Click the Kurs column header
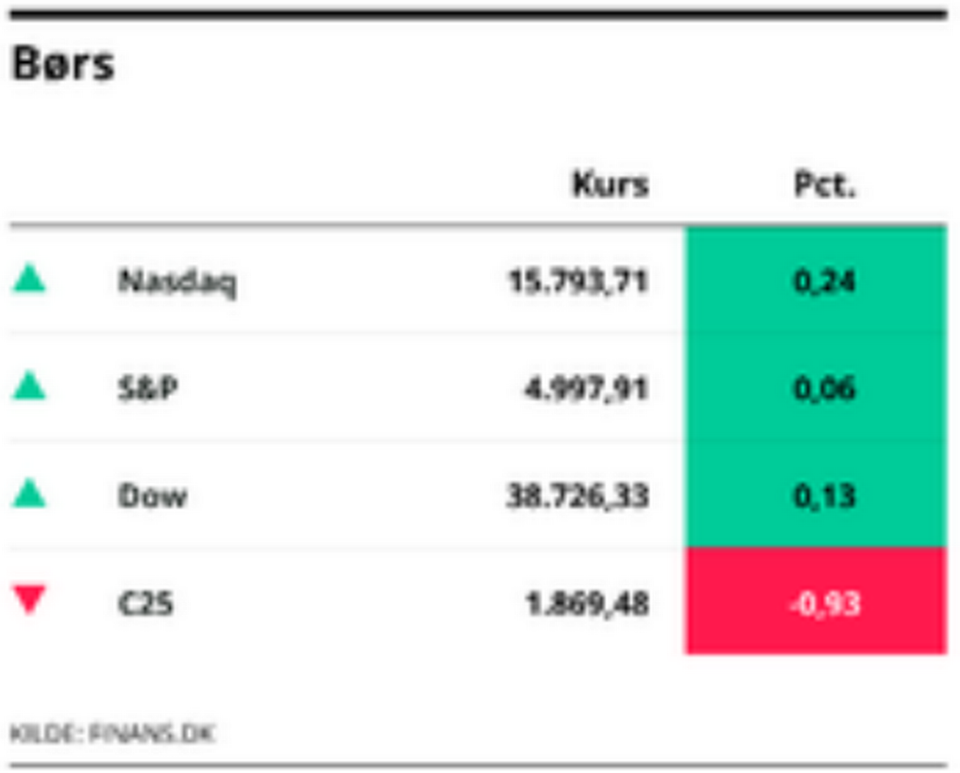Screen dimensions: 960x773 610,185
